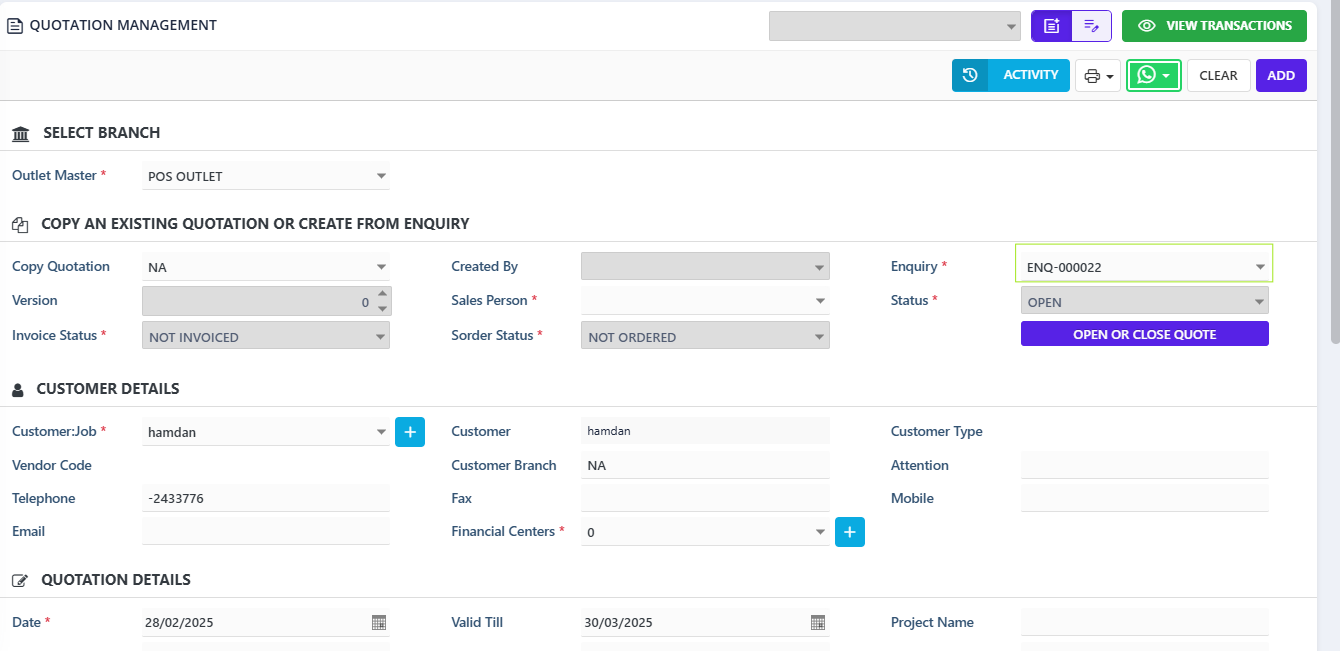Click the edit list icon button
This screenshot has height=651, width=1340.
point(1091,26)
